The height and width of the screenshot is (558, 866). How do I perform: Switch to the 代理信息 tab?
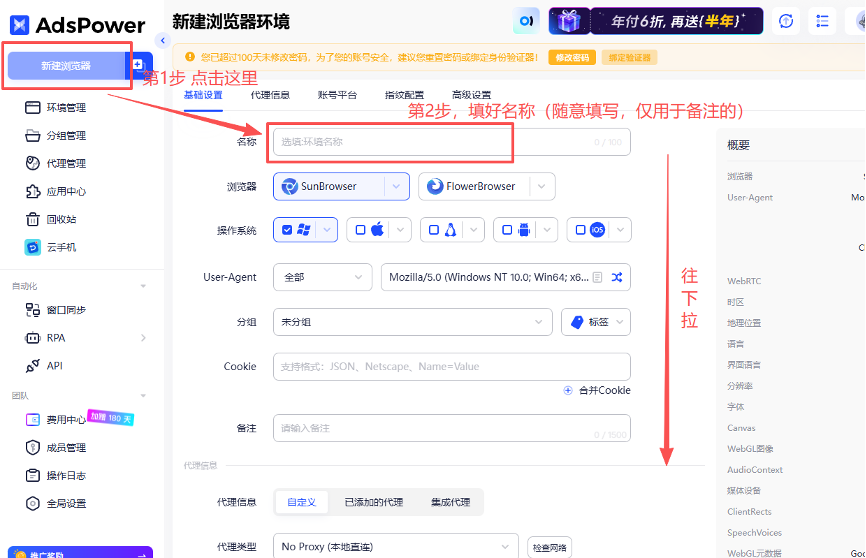tap(270, 95)
